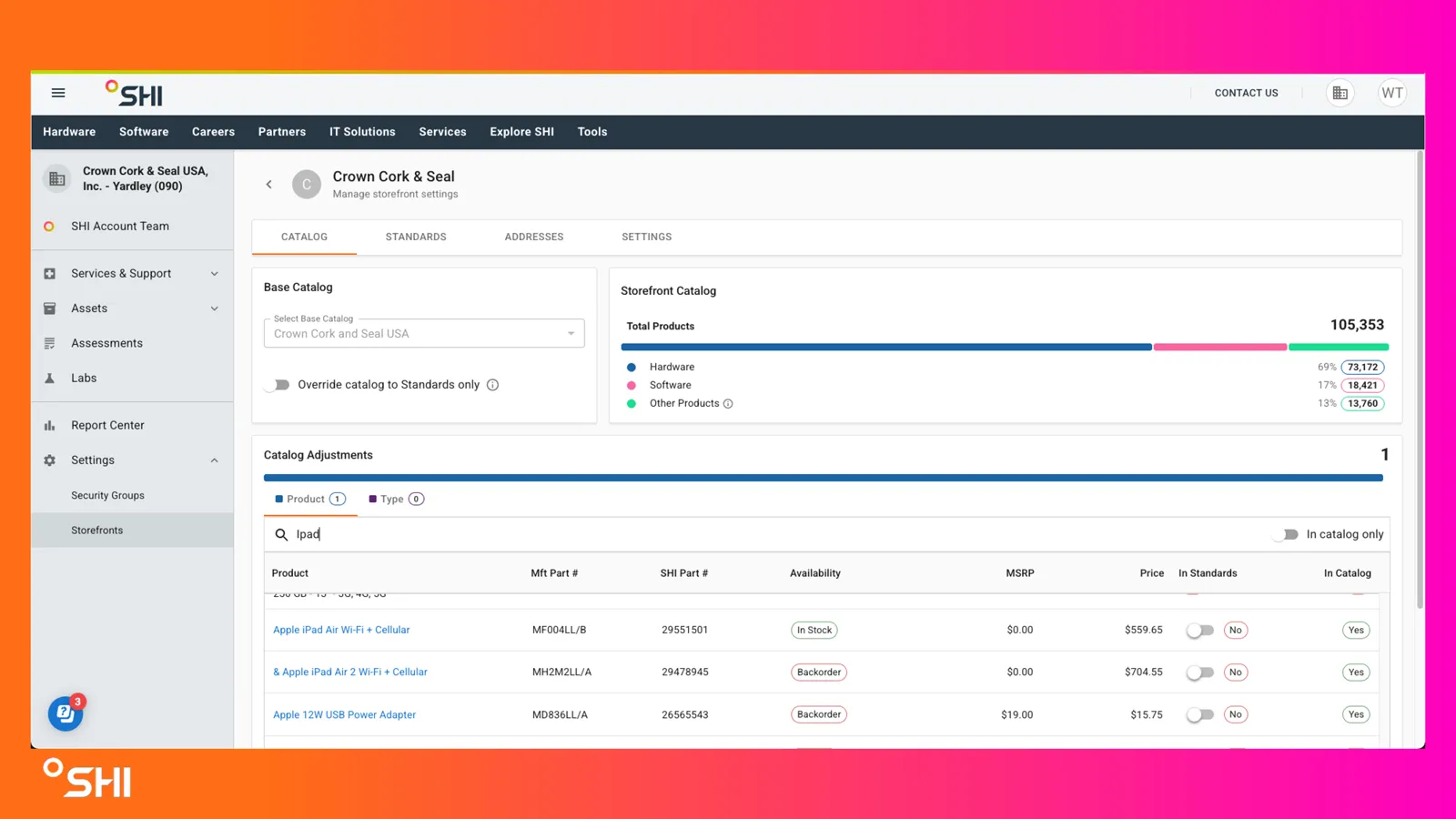
Task: Open the organization building icon in header
Action: tap(1340, 93)
